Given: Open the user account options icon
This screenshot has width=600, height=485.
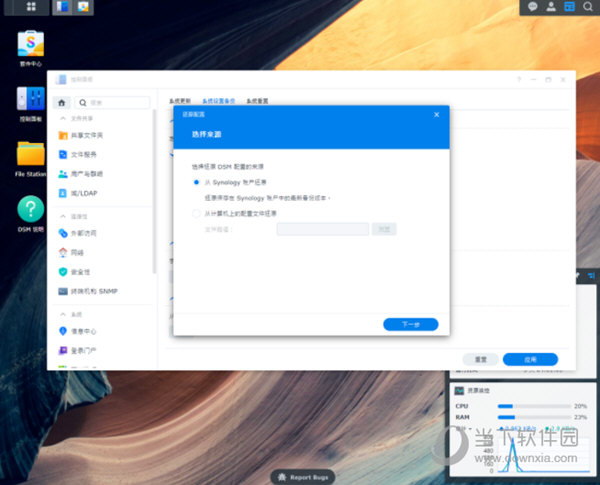Looking at the screenshot, I should [x=551, y=7].
